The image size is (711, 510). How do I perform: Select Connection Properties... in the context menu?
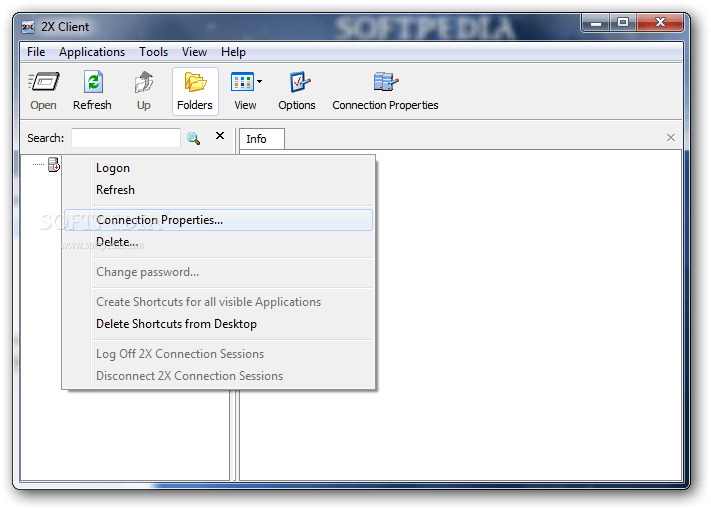pos(218,220)
